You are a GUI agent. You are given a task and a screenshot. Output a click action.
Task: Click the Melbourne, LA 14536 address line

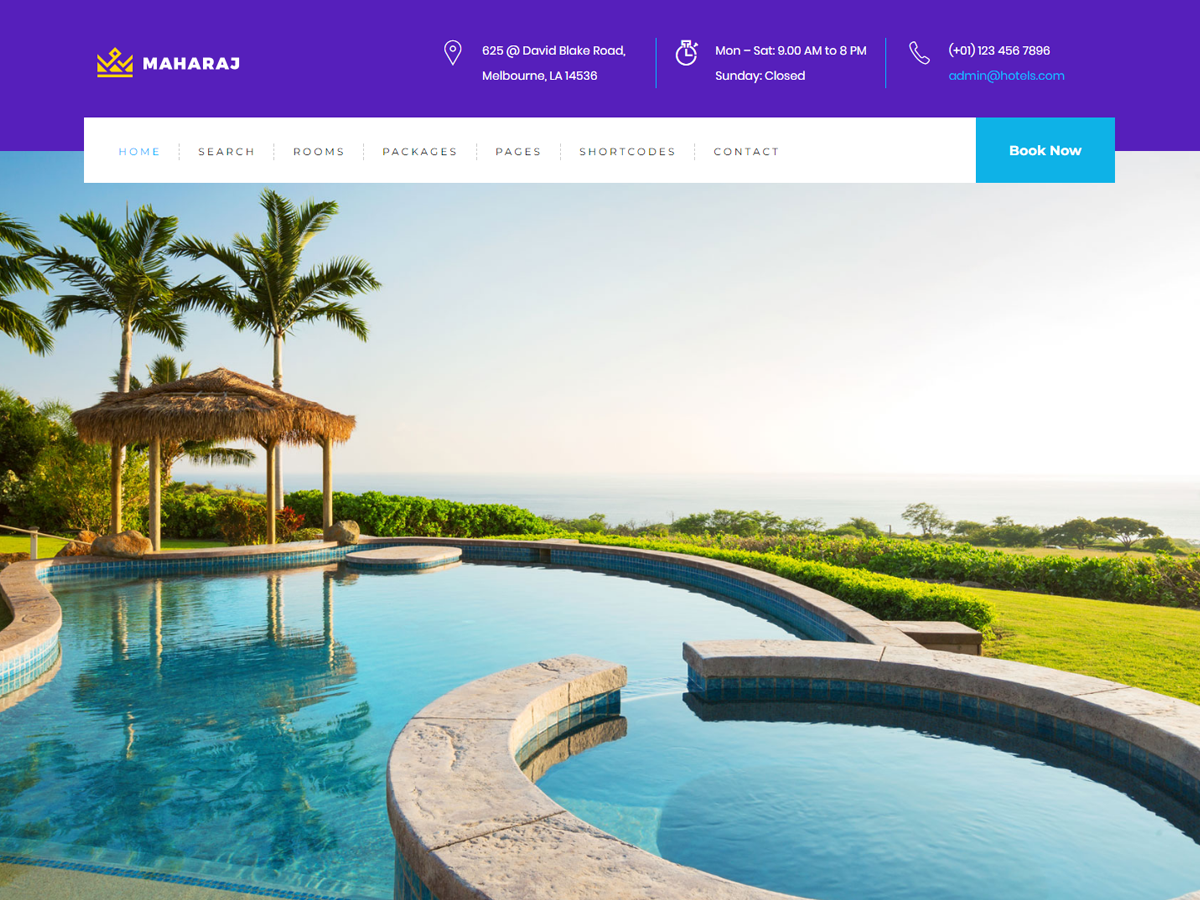point(540,76)
